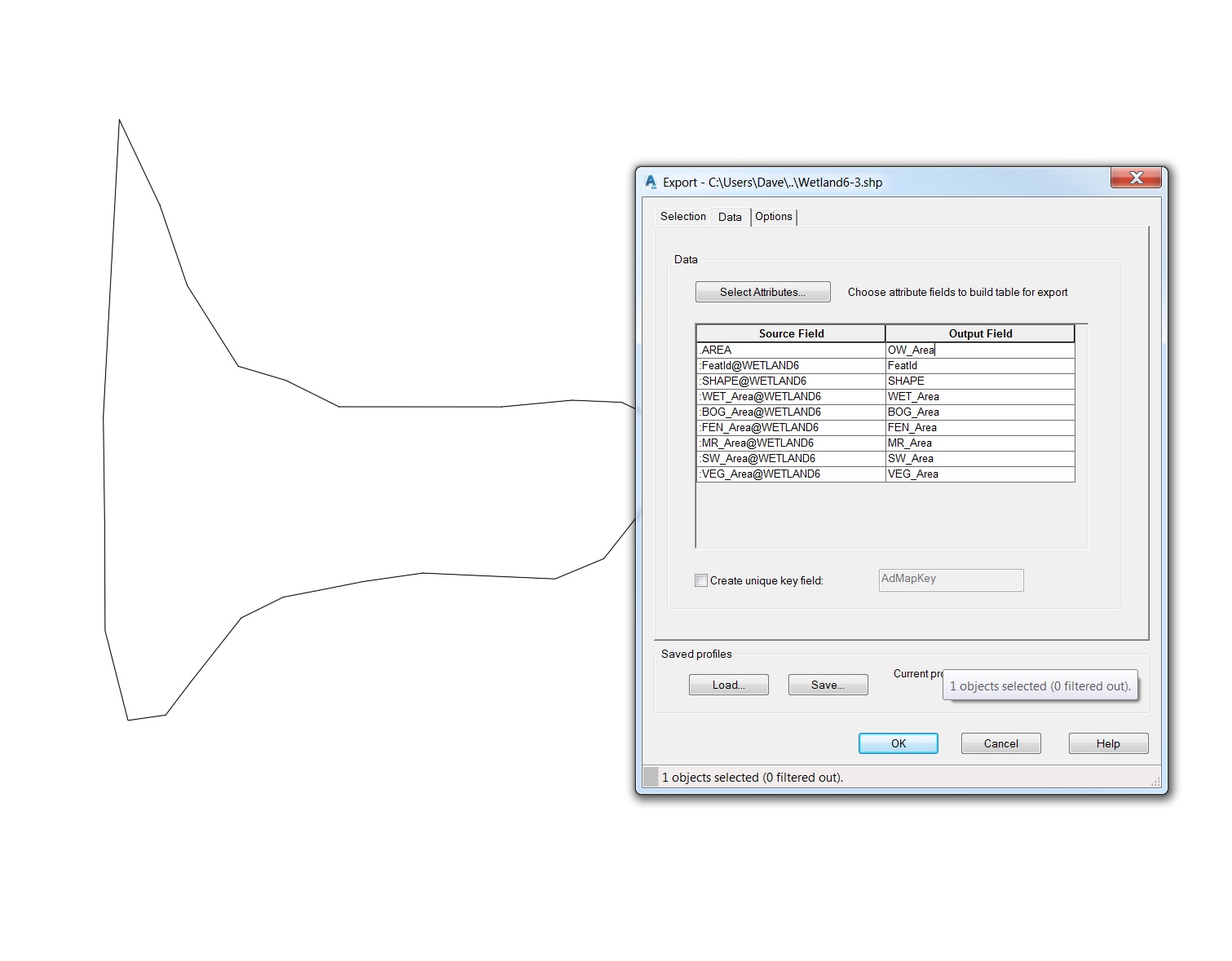Viewport: 1232px width, 961px height.
Task: Save the current export profile
Action: (828, 685)
